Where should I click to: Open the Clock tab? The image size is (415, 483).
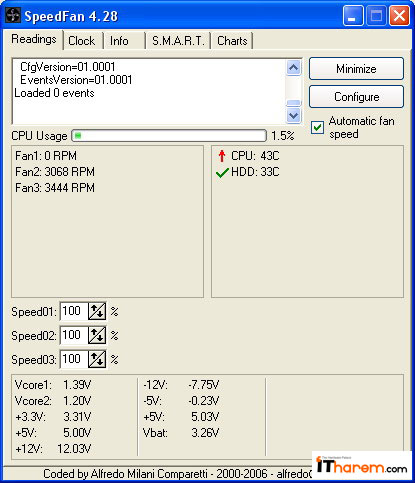coord(82,41)
